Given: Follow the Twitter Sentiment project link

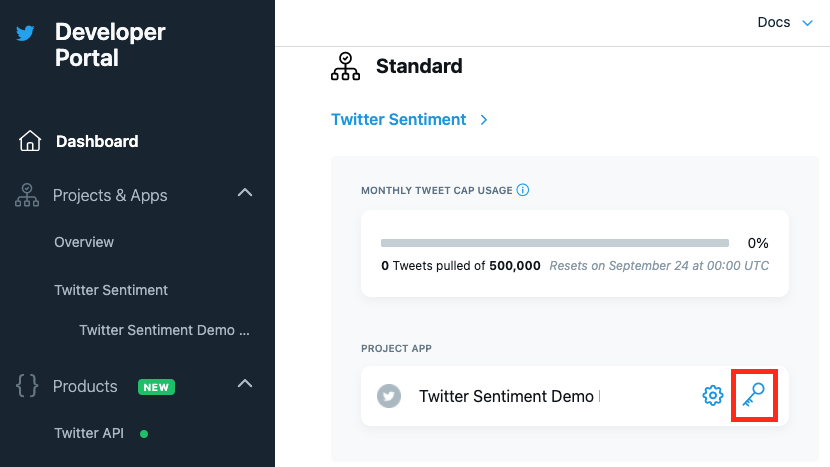Looking at the screenshot, I should coord(399,120).
